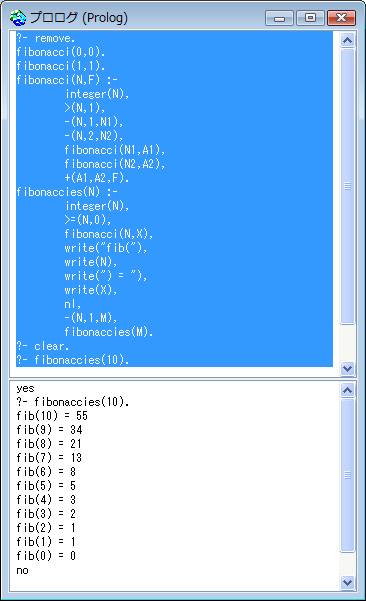The width and height of the screenshot is (366, 601).
Task: Click the up arrow of output scrollbar
Action: point(347,390)
